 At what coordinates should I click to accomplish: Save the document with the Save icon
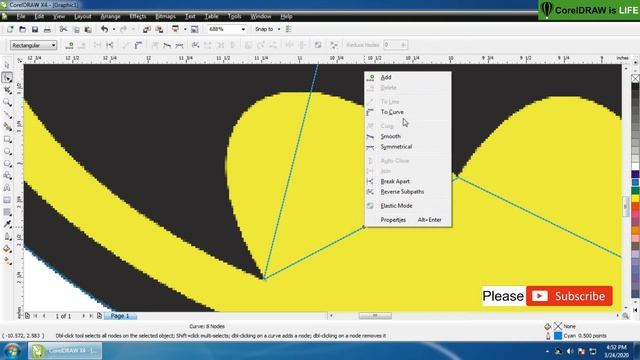pos(35,29)
